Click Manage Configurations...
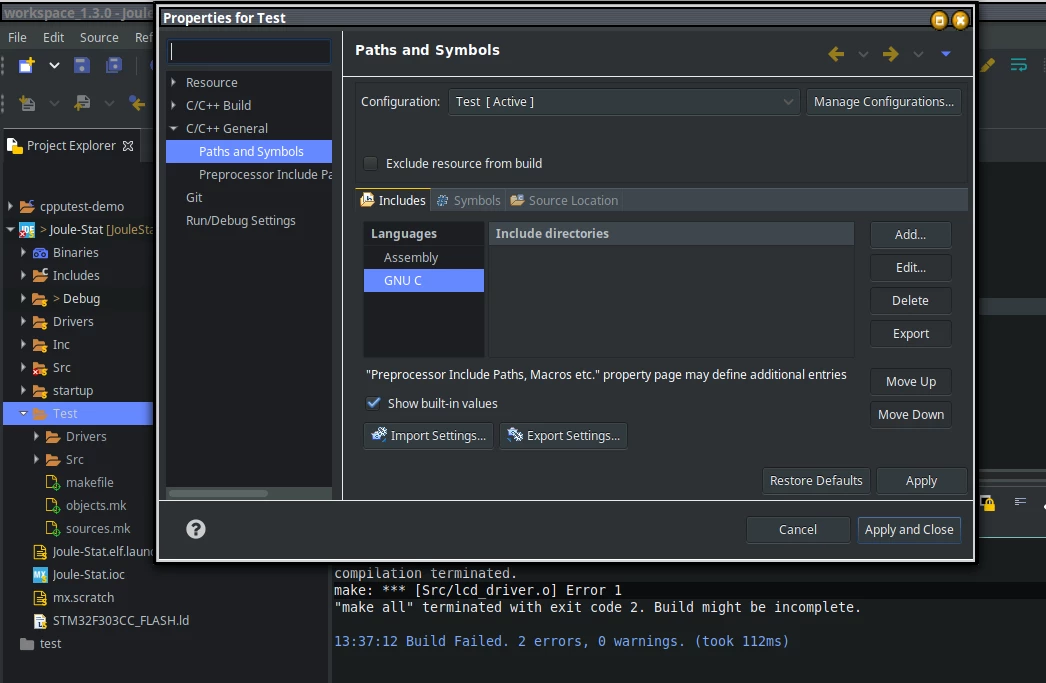 tap(884, 102)
